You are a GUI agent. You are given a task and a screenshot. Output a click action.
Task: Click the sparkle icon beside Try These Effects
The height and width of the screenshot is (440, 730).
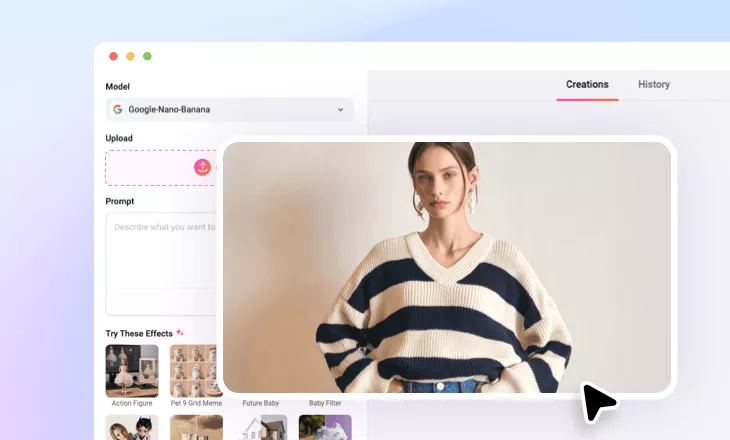click(180, 332)
